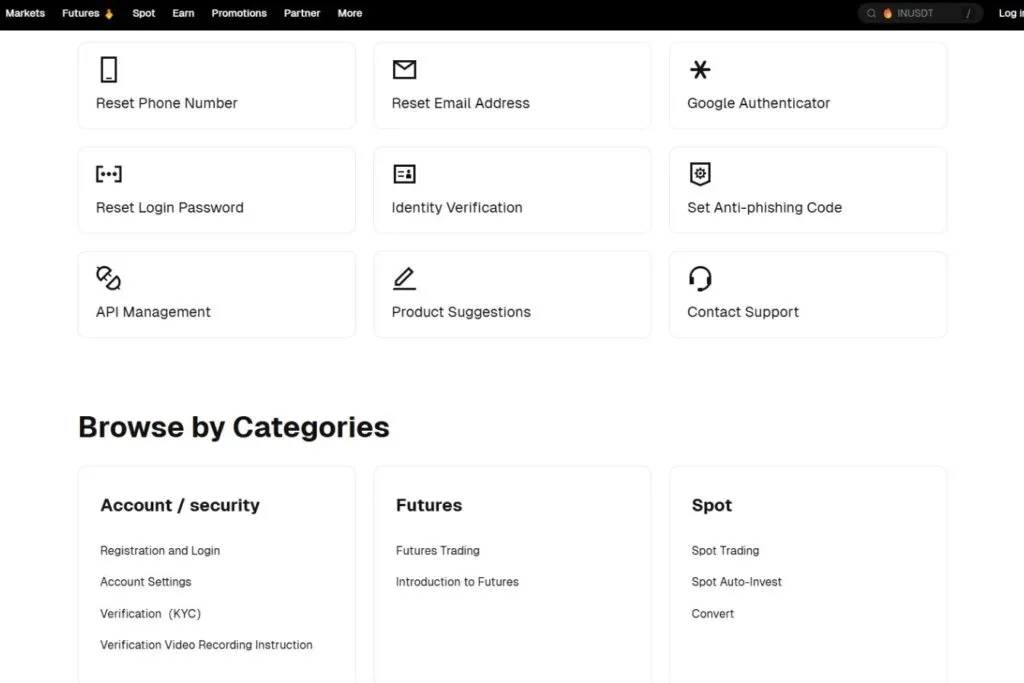Click the plug icon for API Management
Screen dimensions: 1024x683
coord(108,278)
